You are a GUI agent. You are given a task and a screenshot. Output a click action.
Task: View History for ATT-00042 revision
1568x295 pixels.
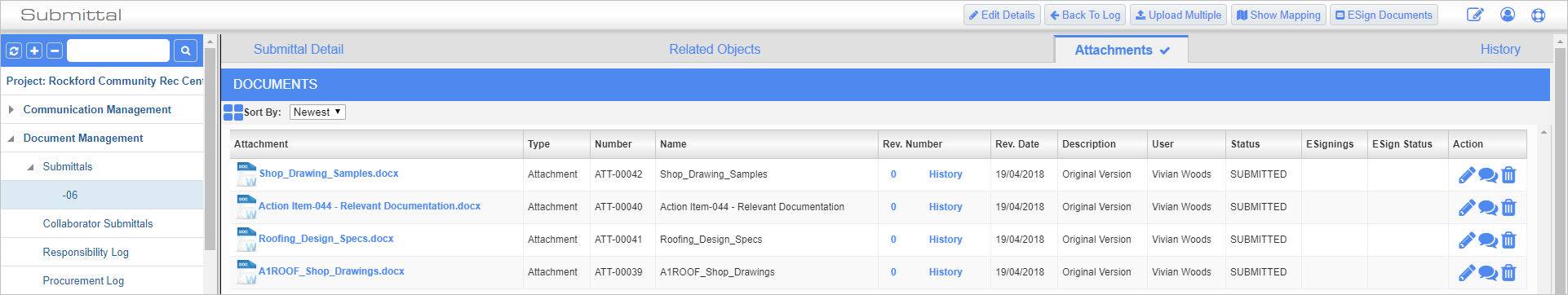click(x=946, y=174)
